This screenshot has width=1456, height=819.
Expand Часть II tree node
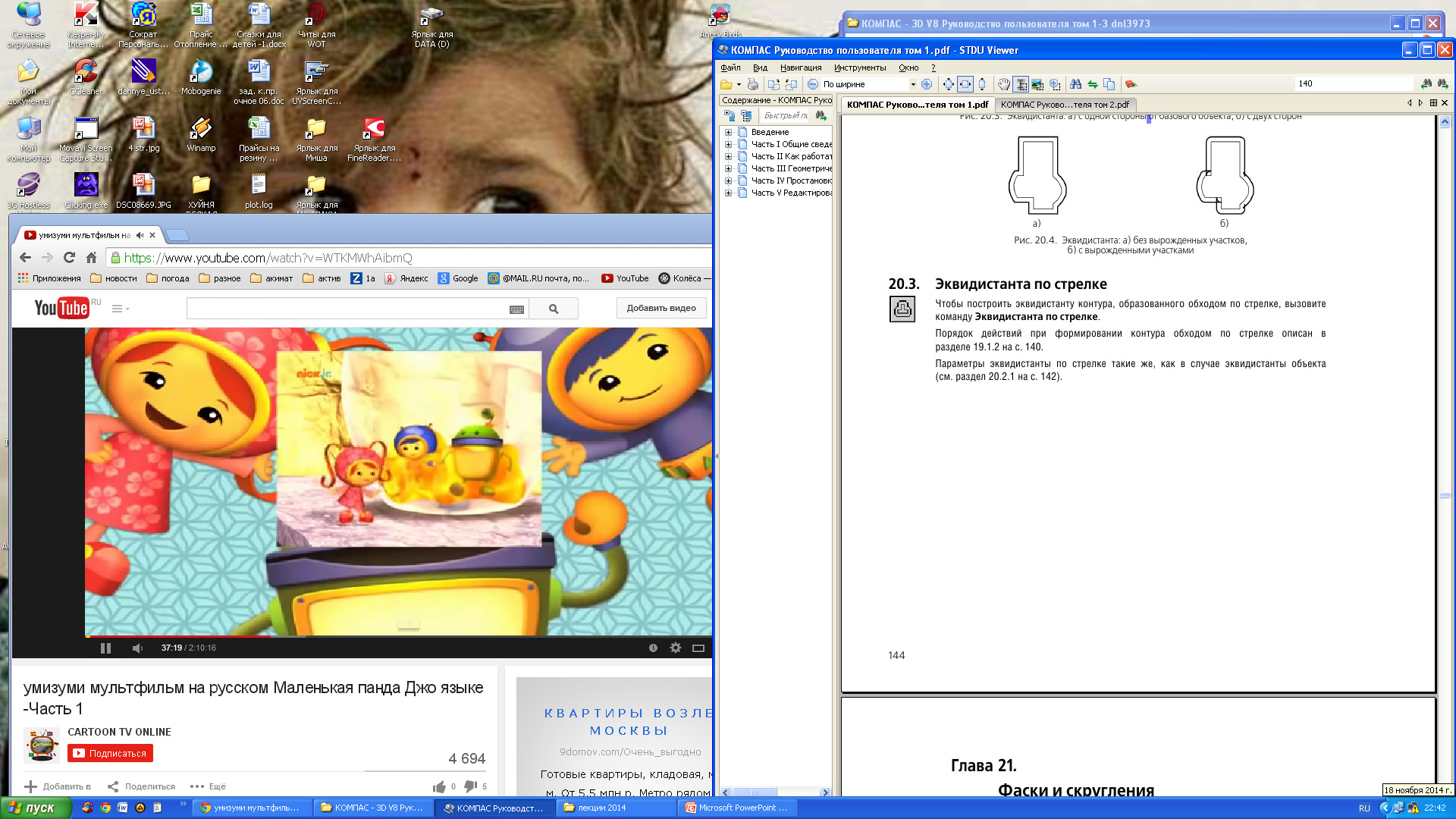point(728,156)
